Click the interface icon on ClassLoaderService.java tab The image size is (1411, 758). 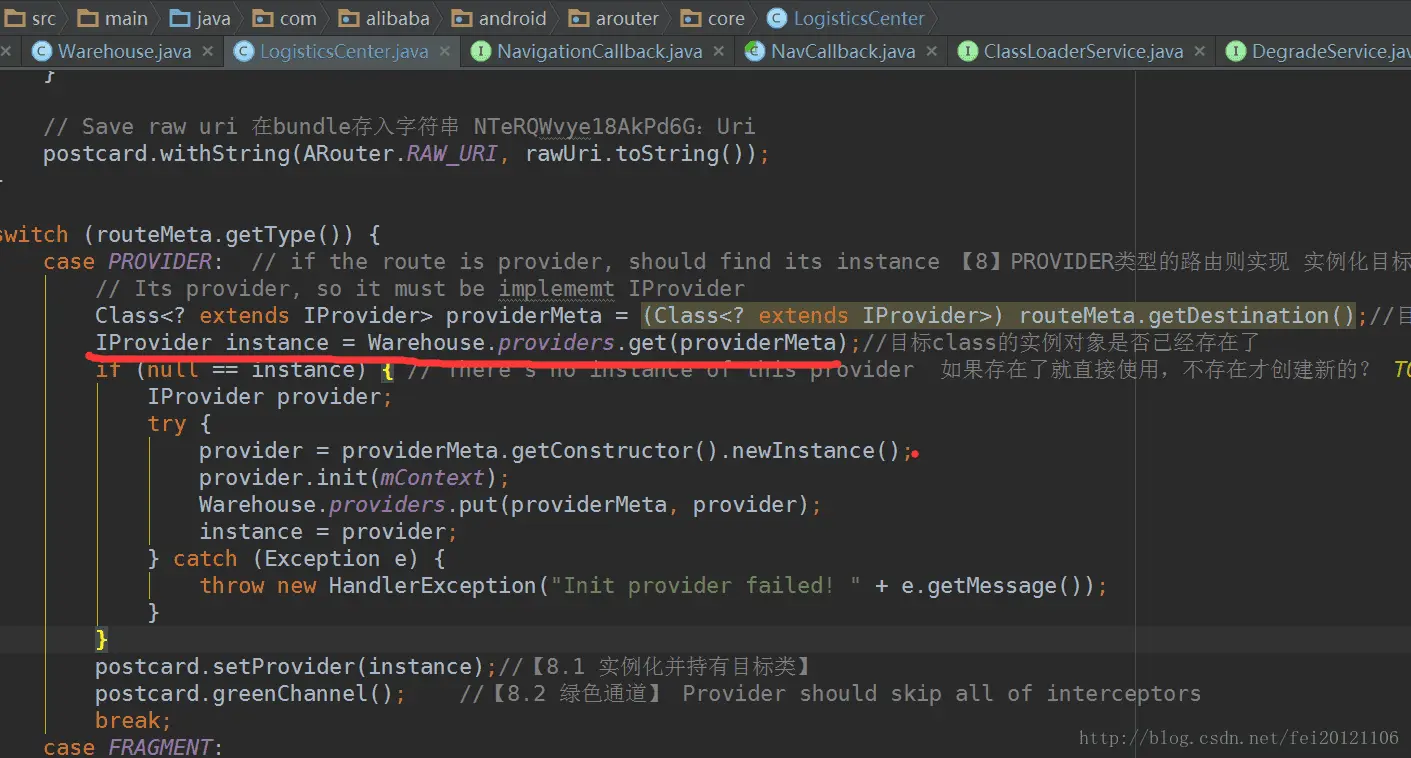click(x=967, y=51)
